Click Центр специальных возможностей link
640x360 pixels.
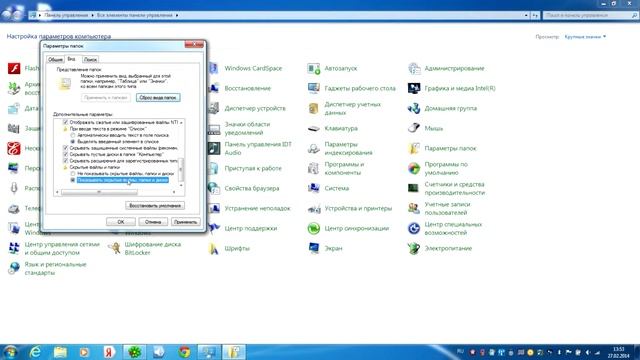(x=453, y=228)
